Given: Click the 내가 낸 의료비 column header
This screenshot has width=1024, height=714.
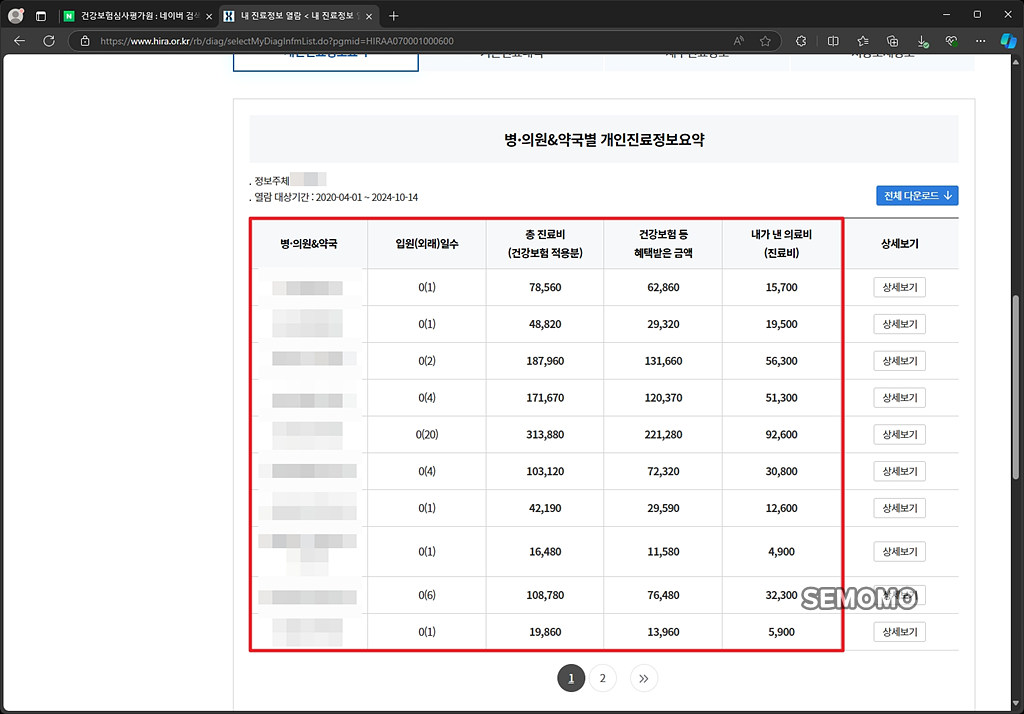Looking at the screenshot, I should coord(781,244).
